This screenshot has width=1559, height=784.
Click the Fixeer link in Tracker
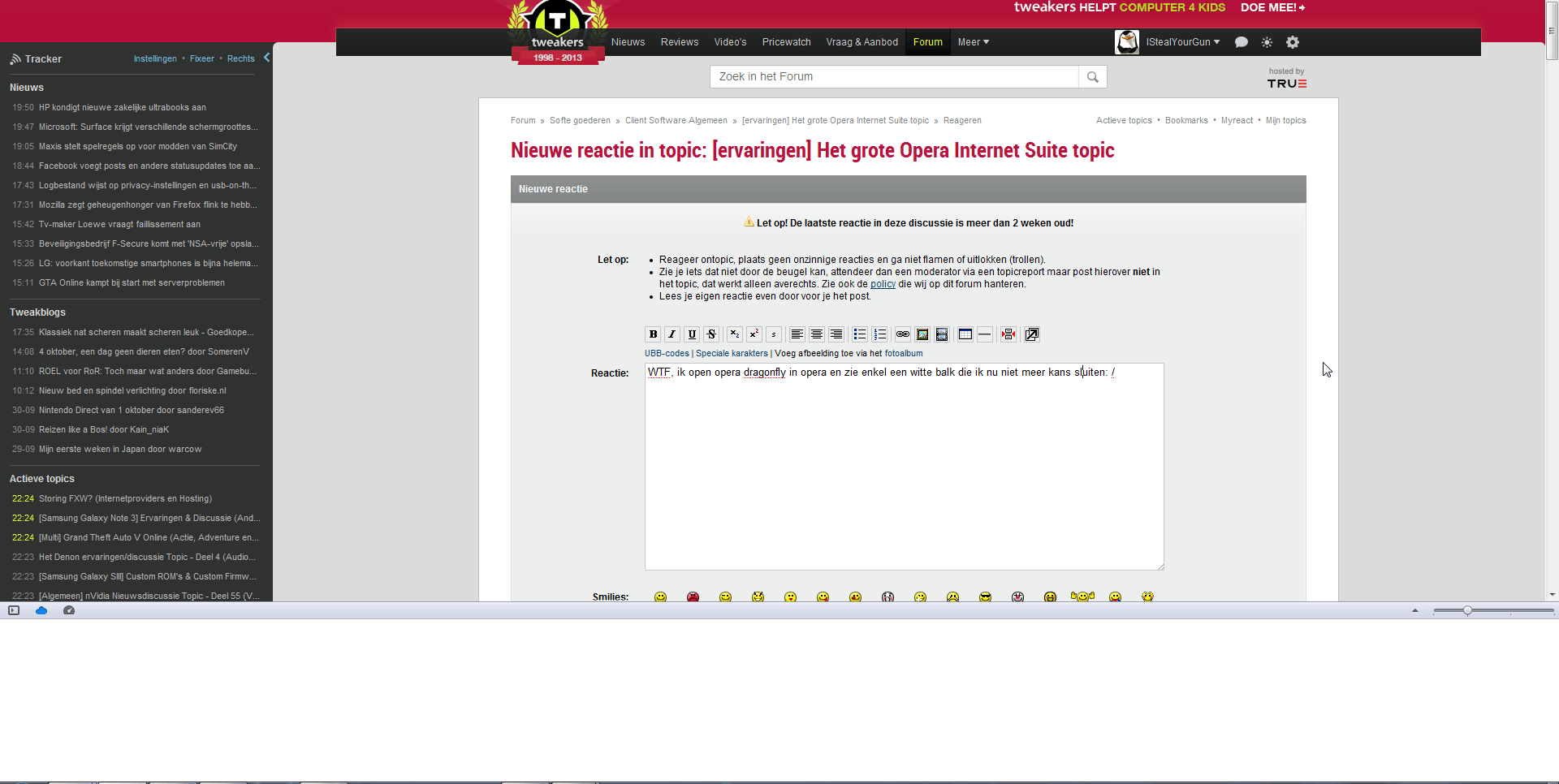[202, 58]
